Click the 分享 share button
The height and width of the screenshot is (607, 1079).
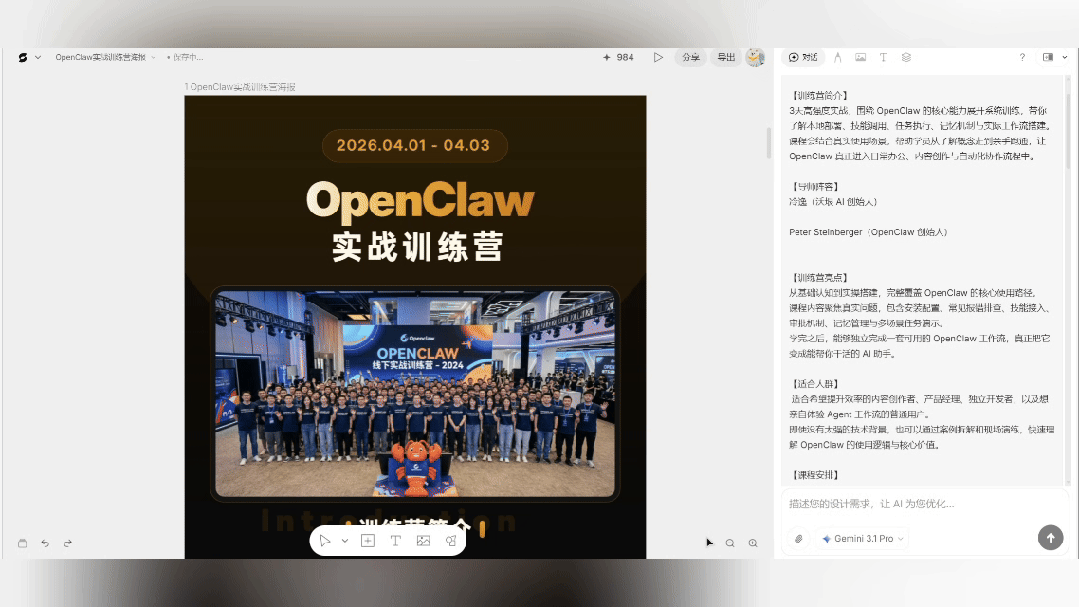[690, 57]
